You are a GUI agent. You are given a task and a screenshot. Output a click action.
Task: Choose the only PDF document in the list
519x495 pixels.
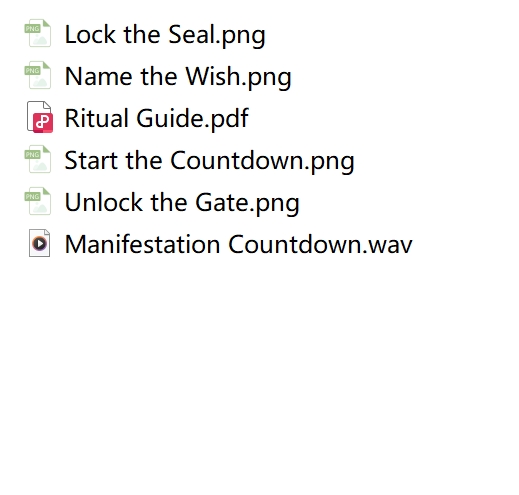(x=157, y=118)
